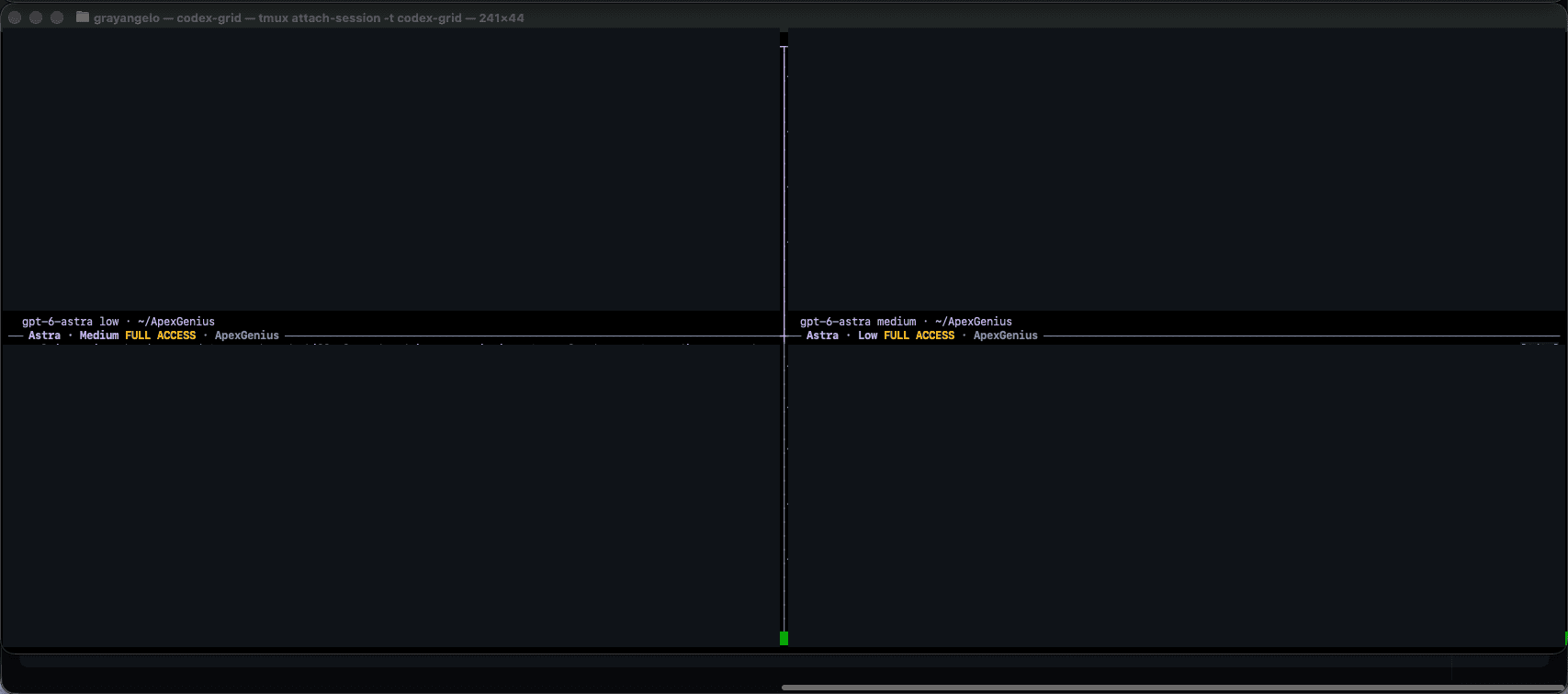This screenshot has height=694, width=1568.
Task: Click 'gpt-6-astra low' in the left pane
Action: tap(71, 322)
